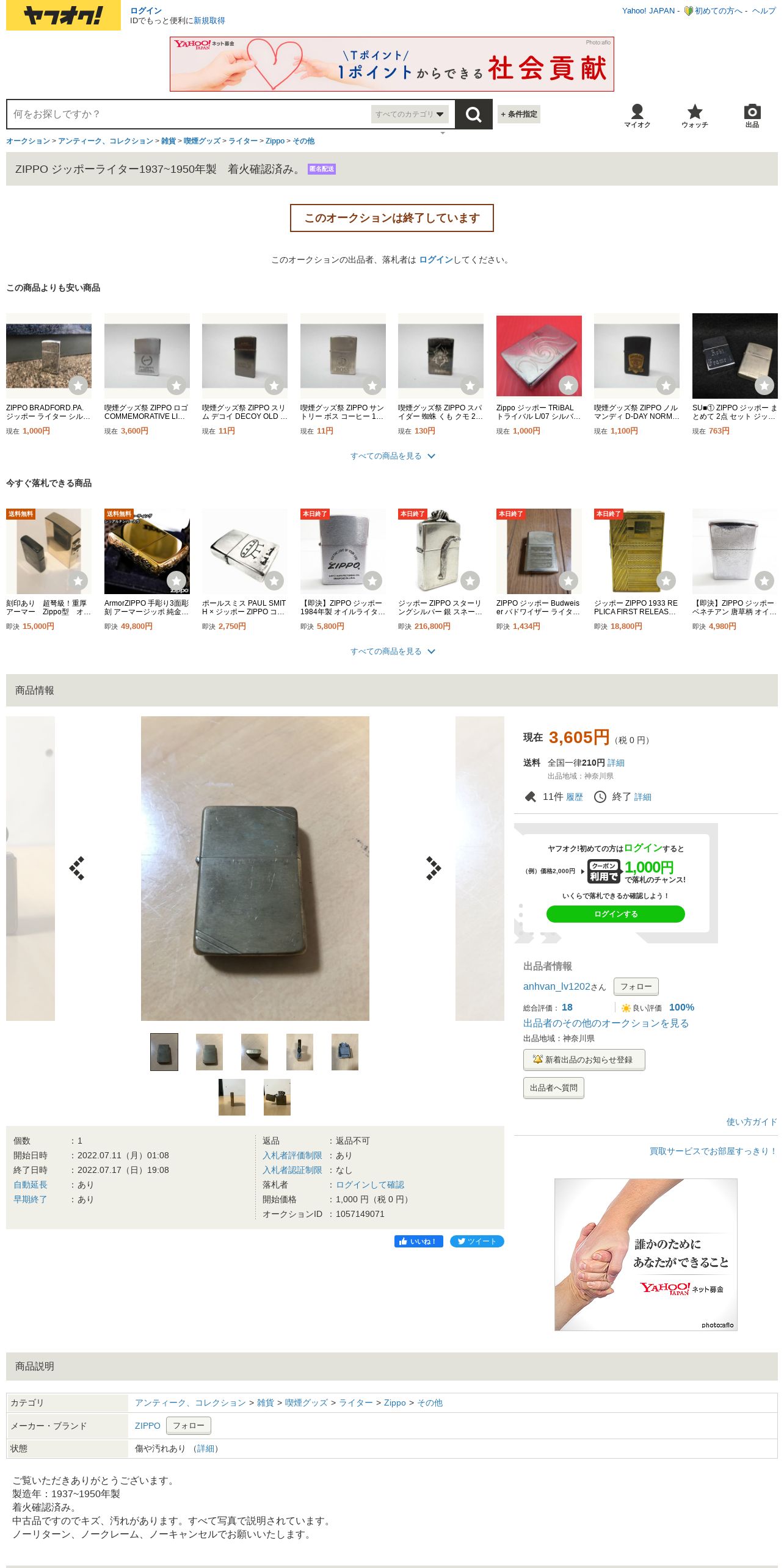The height and width of the screenshot is (1568, 784).
Task: Select the last lit-lighter thumbnail
Action: click(277, 1097)
